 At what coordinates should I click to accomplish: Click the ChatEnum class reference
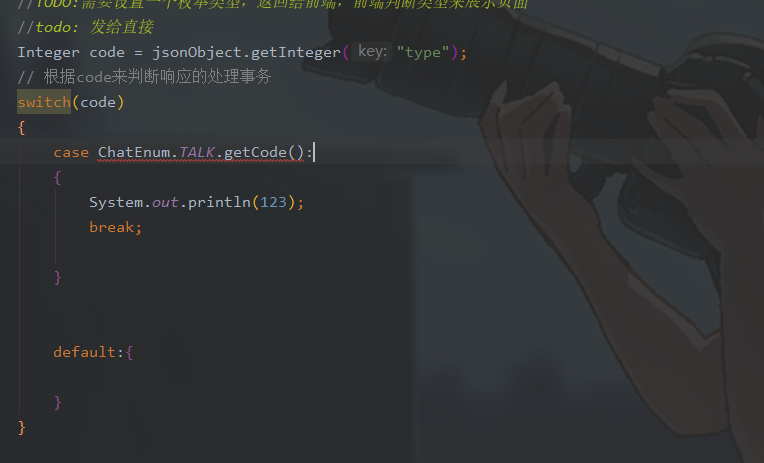tap(134, 153)
